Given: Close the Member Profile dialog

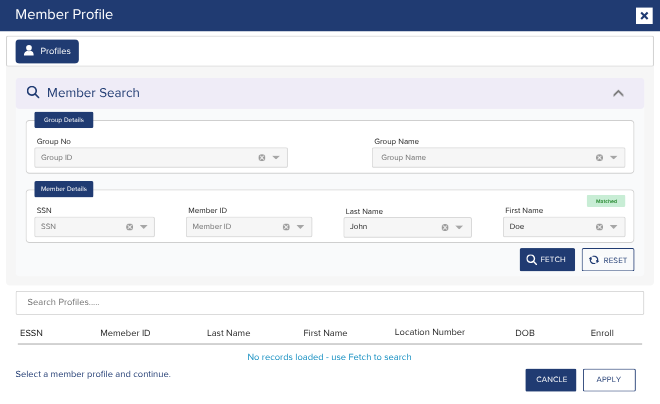Looking at the screenshot, I should tap(644, 16).
